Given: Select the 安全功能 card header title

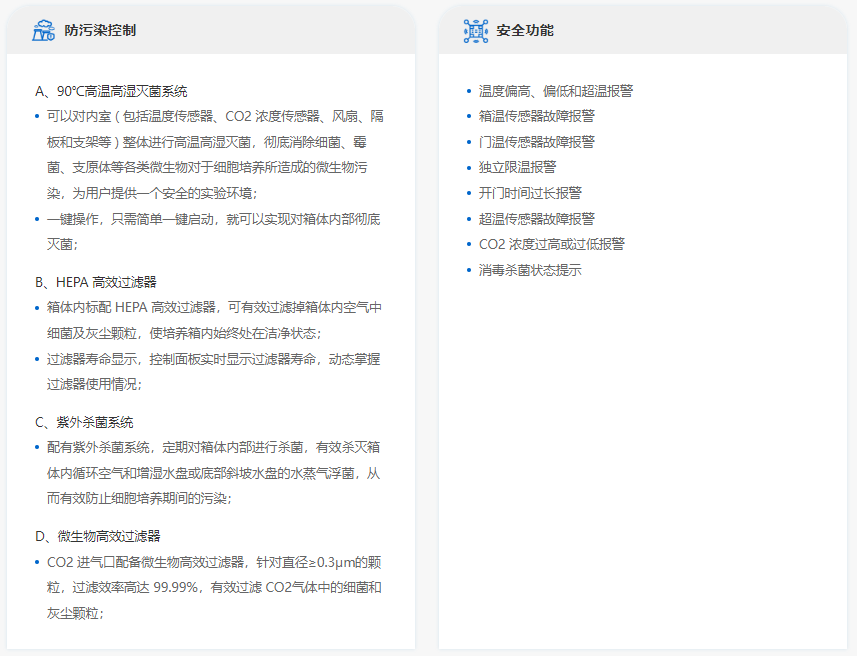Looking at the screenshot, I should coord(525,30).
